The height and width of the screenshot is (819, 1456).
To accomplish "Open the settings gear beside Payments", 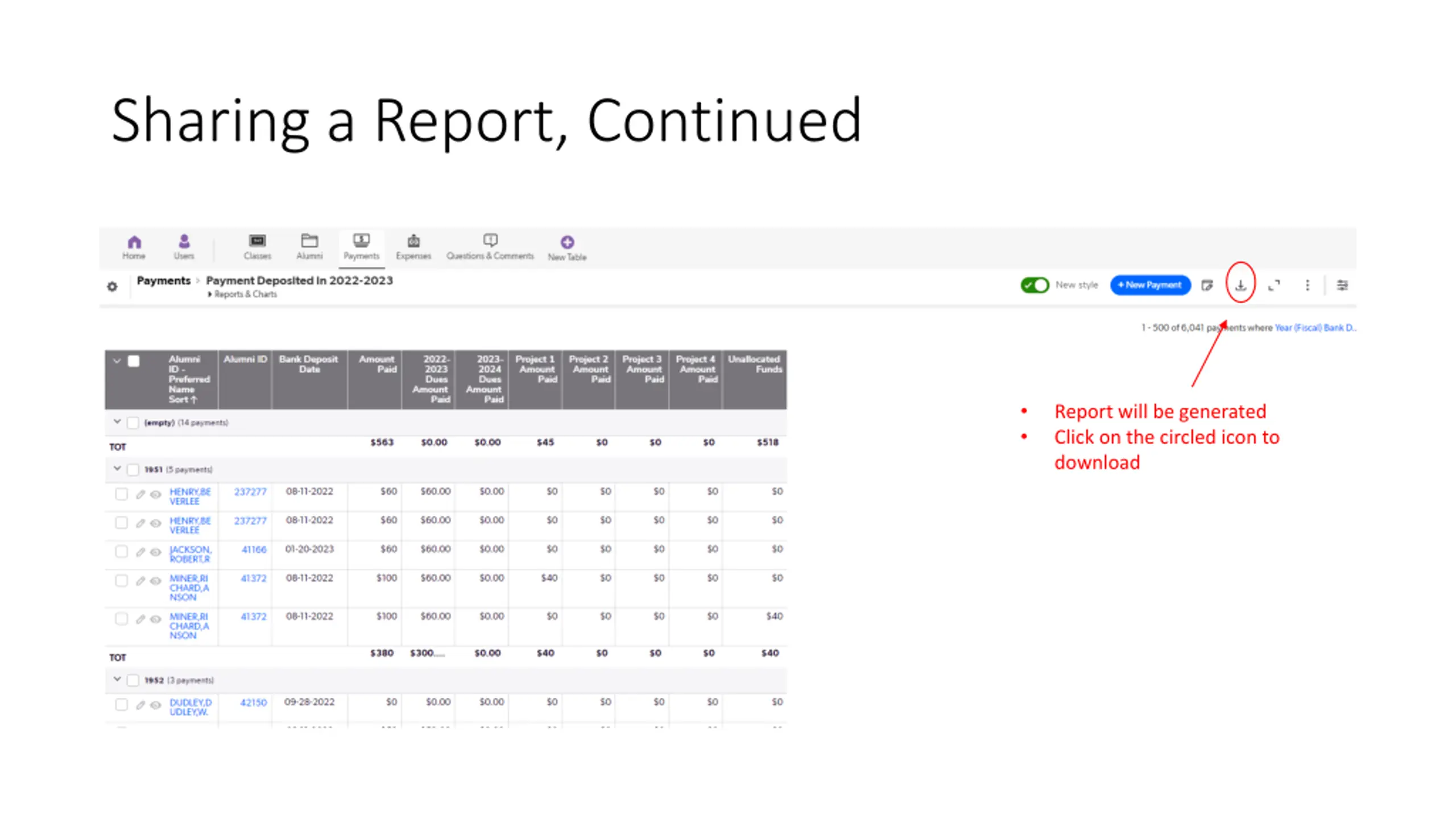I will point(112,287).
